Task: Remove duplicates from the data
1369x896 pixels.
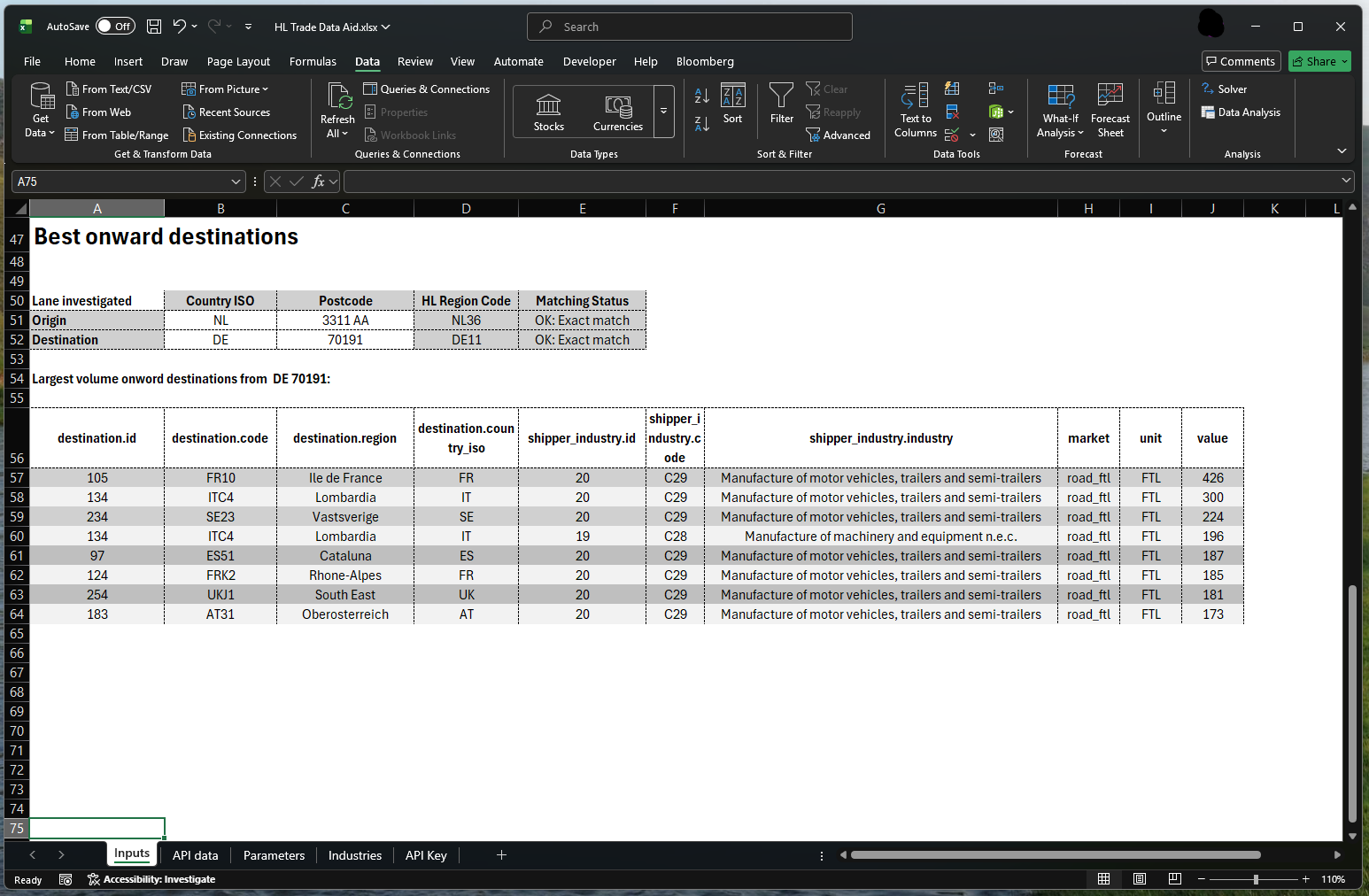Action: point(953,112)
